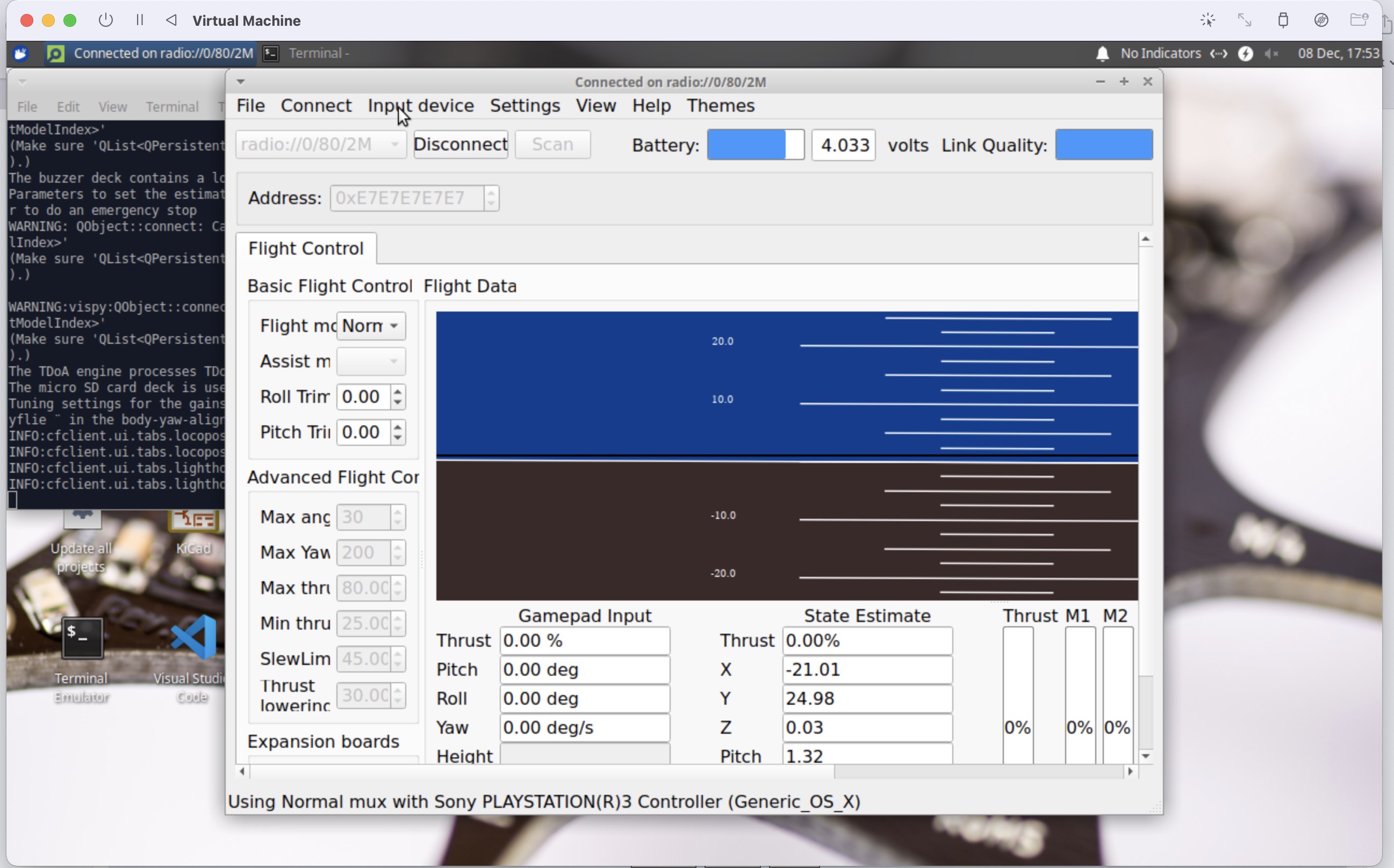Click the VM power icon
Image resolution: width=1394 pixels, height=868 pixels.
tap(105, 20)
